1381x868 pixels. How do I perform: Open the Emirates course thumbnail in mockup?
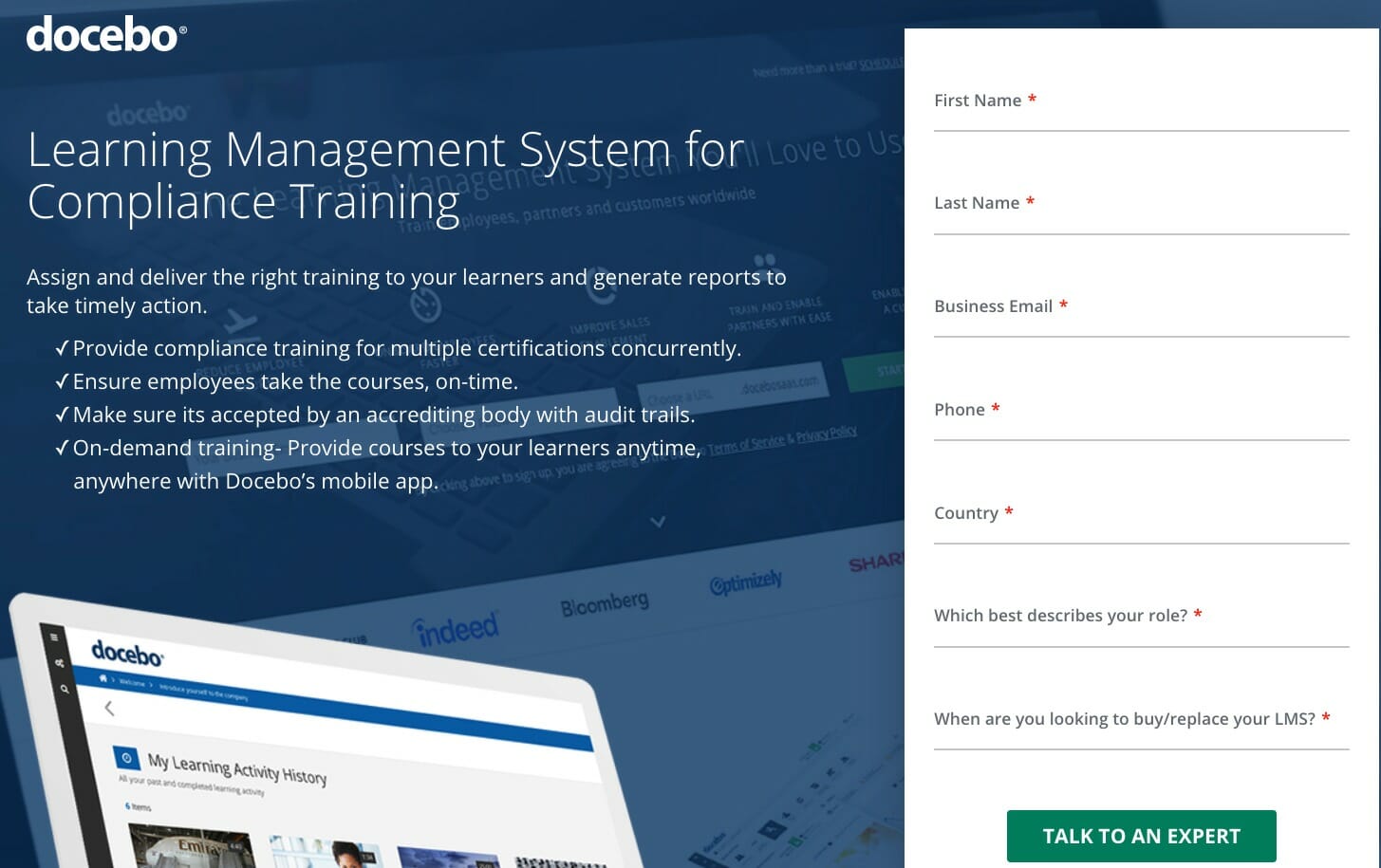[191, 846]
